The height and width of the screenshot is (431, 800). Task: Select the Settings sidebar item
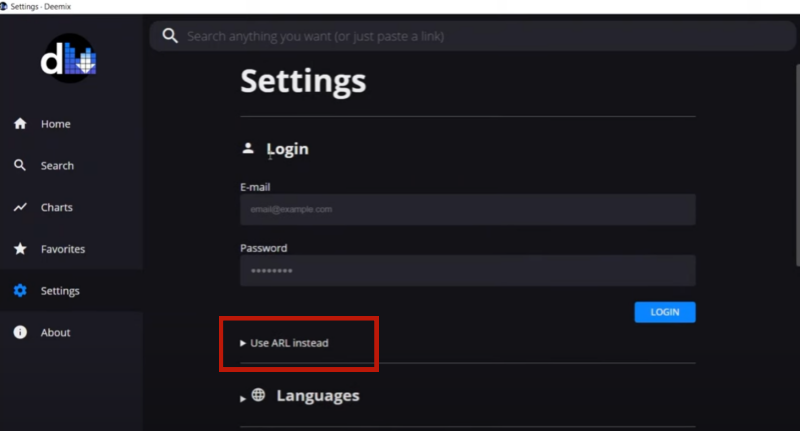click(71, 291)
